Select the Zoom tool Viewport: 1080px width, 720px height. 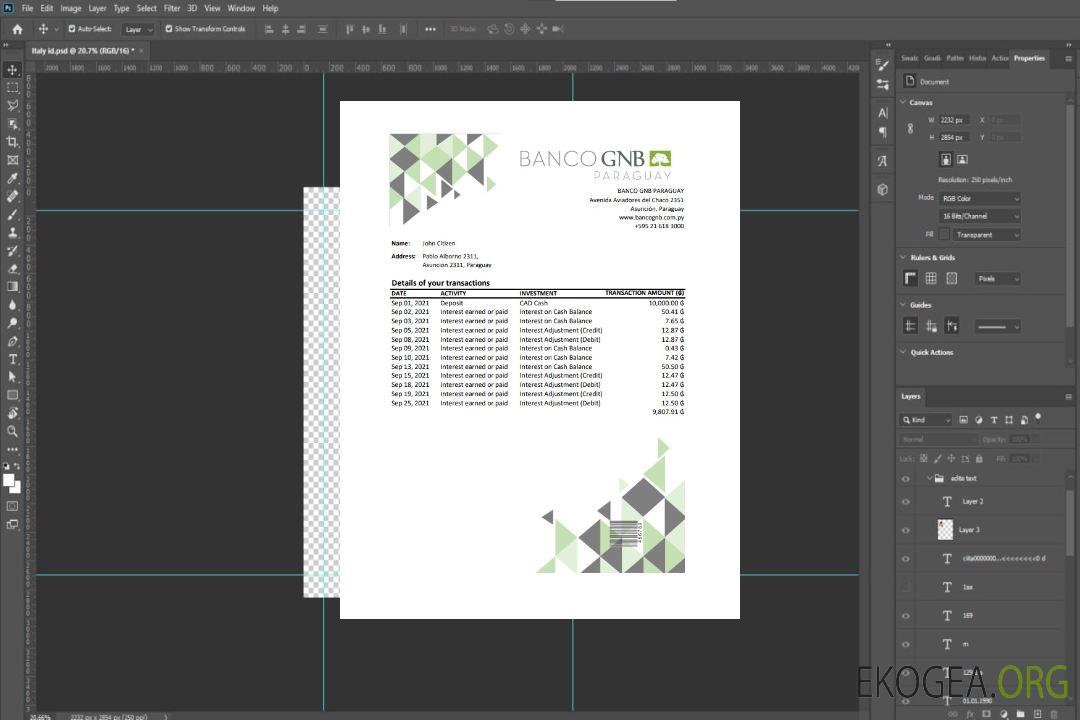click(12, 431)
